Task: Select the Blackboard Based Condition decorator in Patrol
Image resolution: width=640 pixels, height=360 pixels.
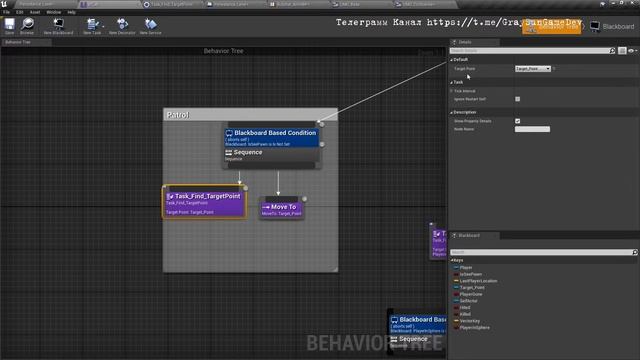Action: pos(271,138)
